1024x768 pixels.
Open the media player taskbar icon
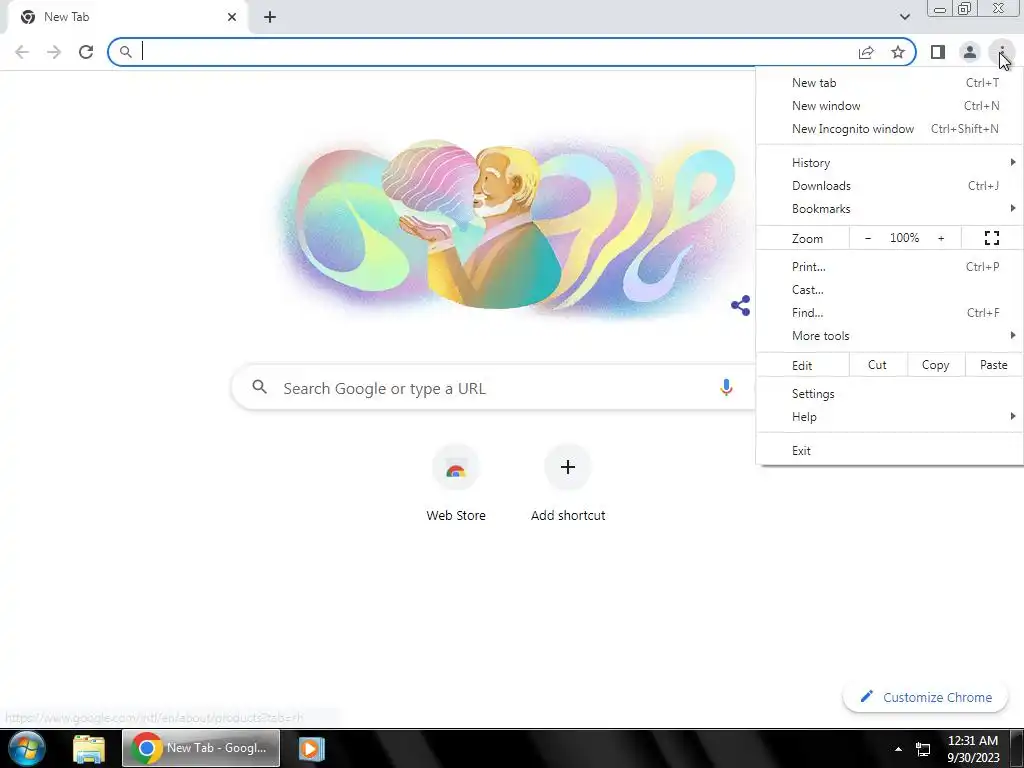click(312, 748)
